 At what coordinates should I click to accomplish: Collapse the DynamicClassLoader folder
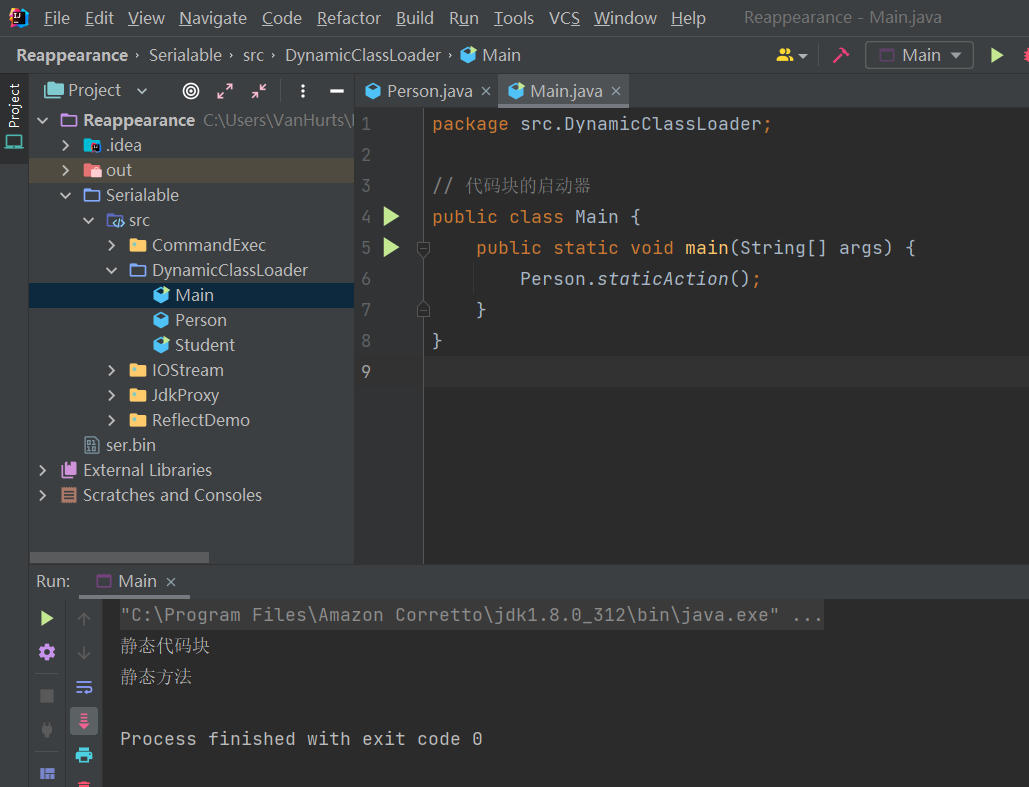click(112, 270)
